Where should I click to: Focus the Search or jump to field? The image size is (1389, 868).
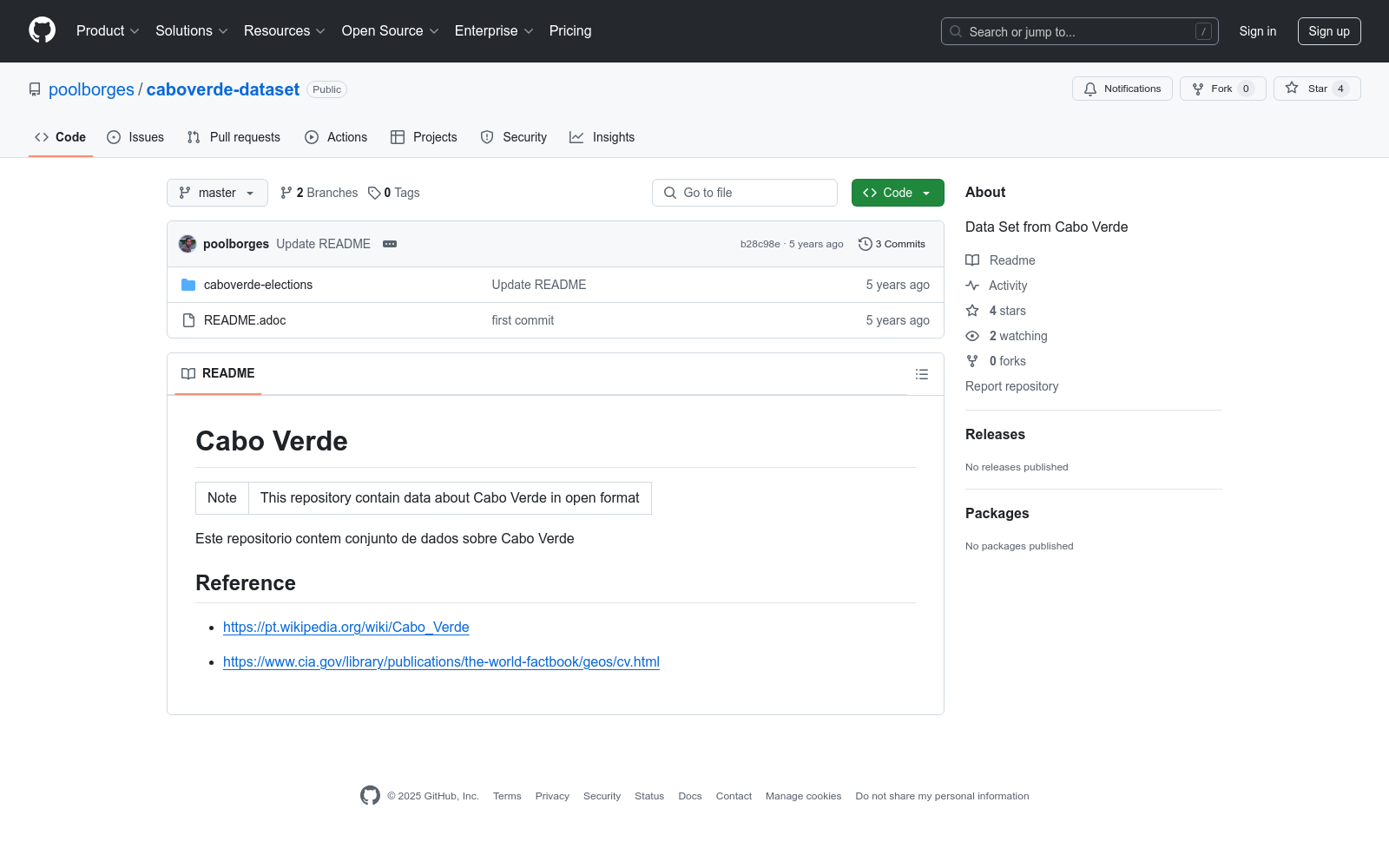[1080, 31]
